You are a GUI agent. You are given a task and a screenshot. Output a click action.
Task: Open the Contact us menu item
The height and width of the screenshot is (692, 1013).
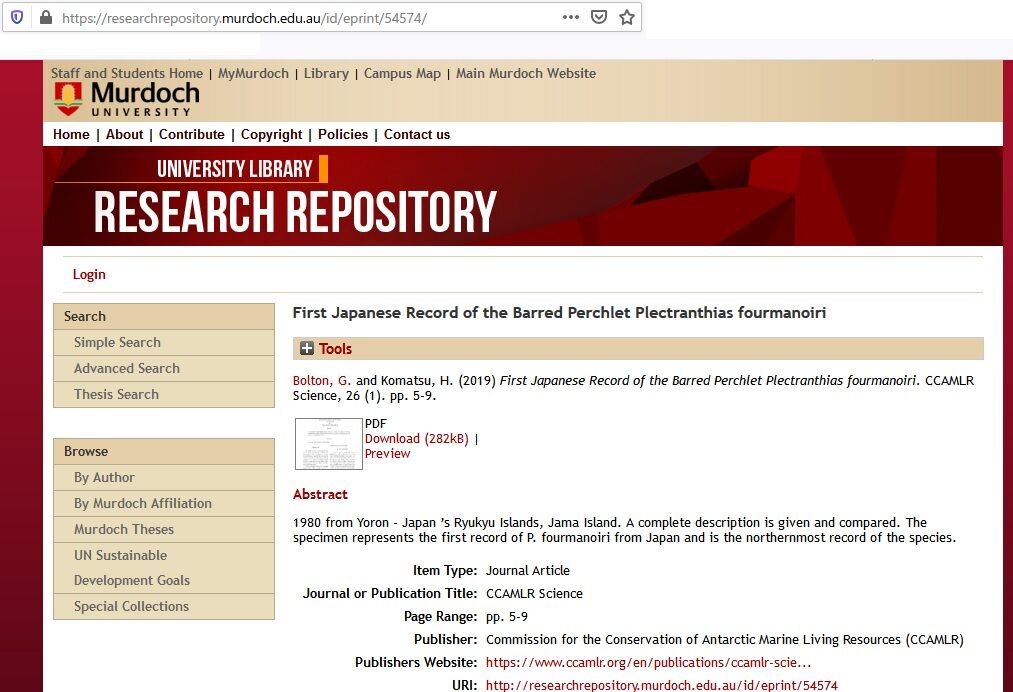417,134
